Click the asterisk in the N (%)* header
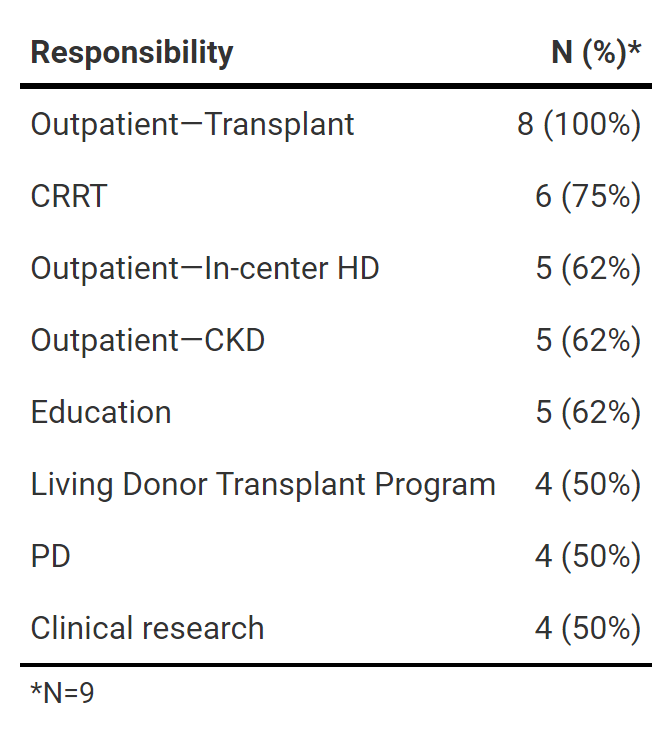 click(634, 46)
